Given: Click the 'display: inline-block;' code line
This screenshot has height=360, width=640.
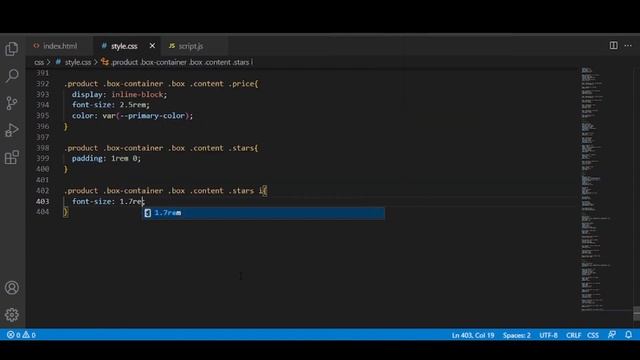Looking at the screenshot, I should tap(119, 94).
